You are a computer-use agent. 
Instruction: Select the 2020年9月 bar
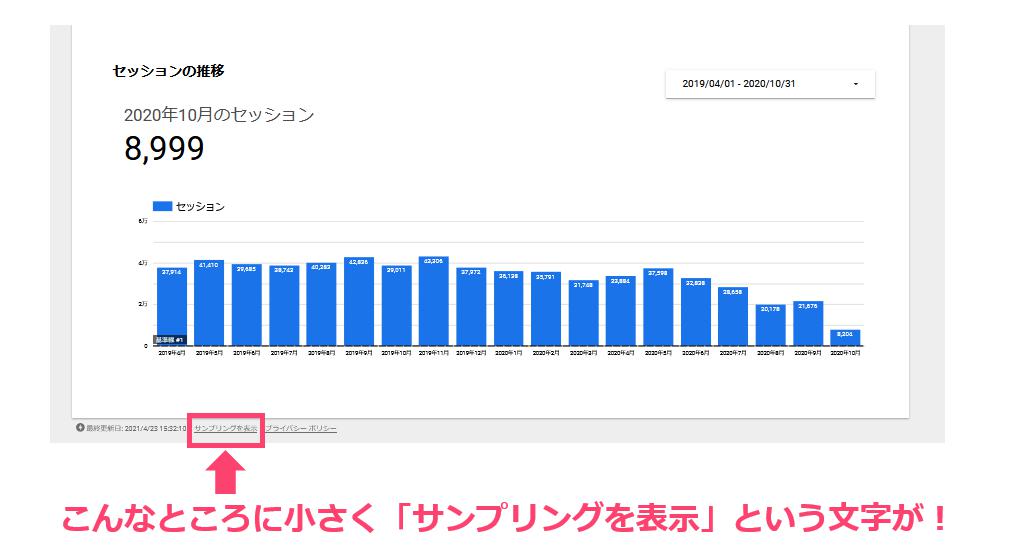coord(808,323)
